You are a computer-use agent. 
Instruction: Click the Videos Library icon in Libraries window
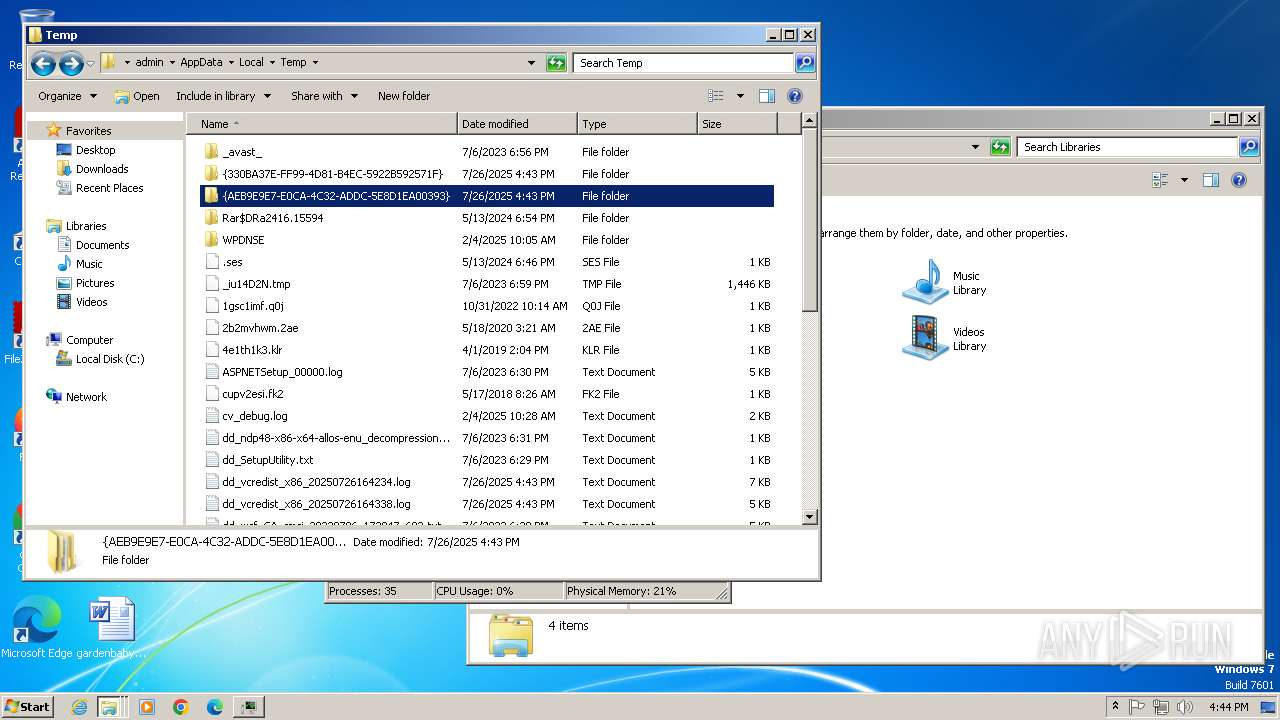pyautogui.click(x=924, y=338)
